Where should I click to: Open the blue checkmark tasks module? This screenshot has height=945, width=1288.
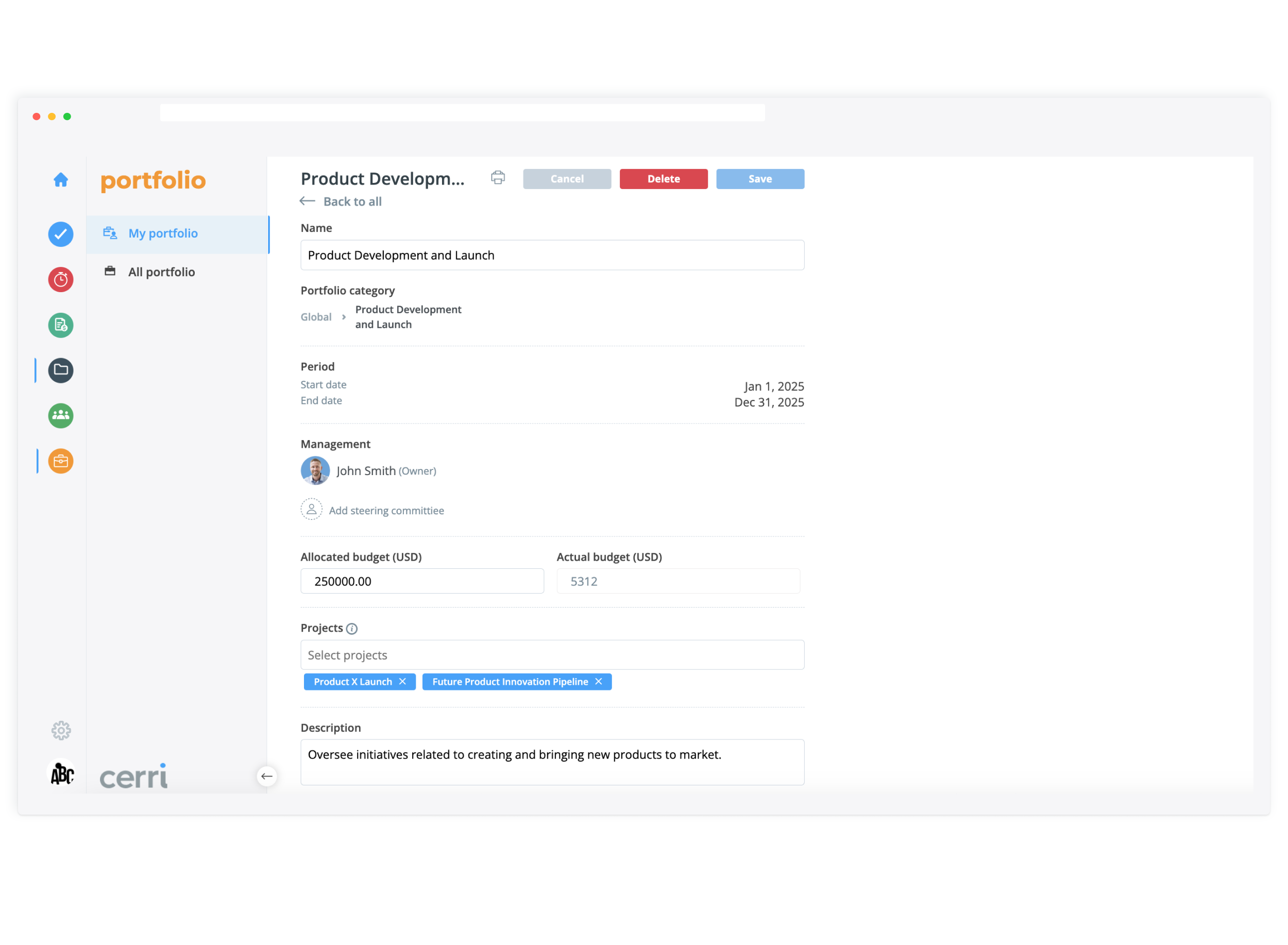click(x=61, y=234)
